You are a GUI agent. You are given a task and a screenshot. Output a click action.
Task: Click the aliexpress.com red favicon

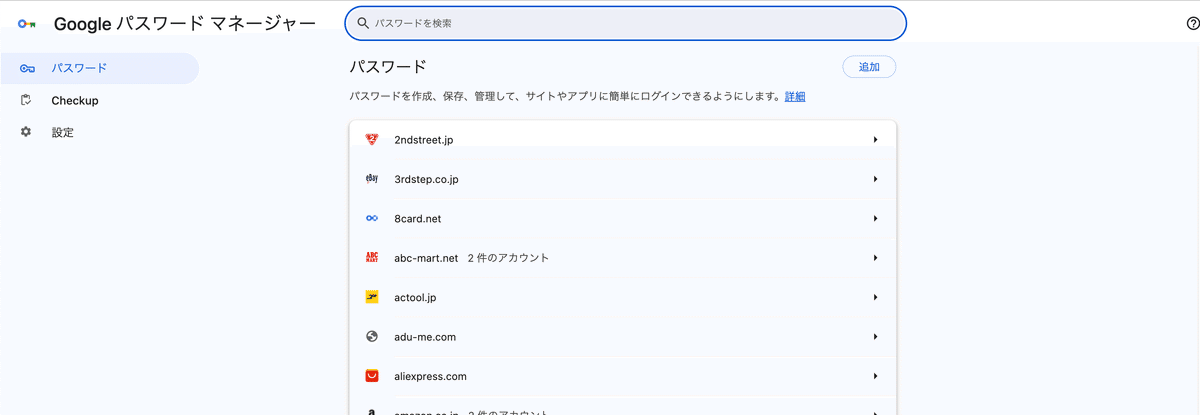coord(372,376)
